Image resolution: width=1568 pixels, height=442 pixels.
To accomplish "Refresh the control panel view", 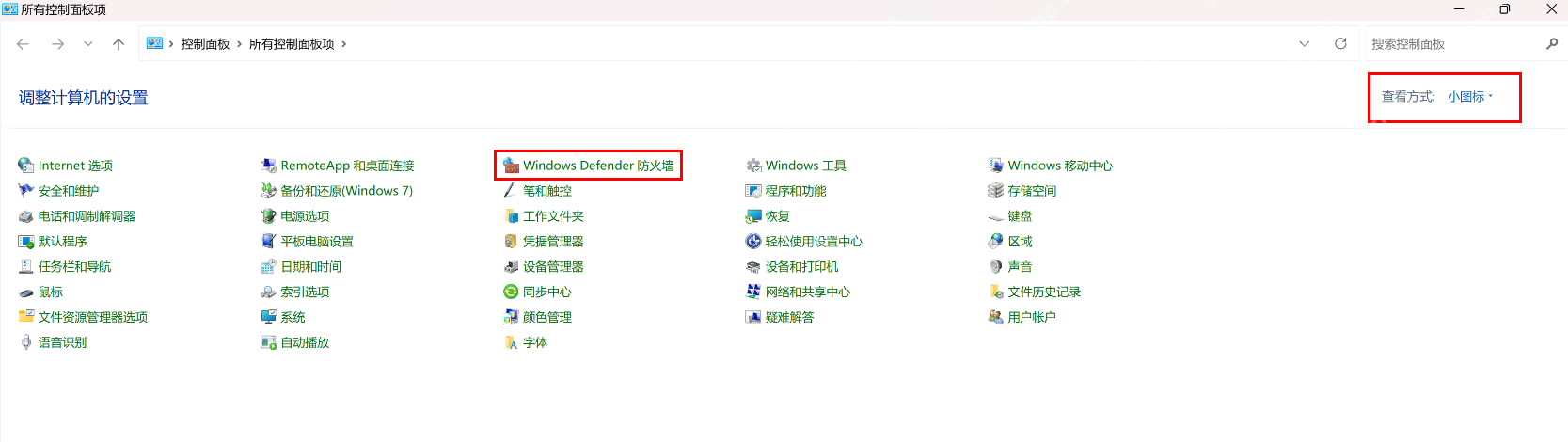I will pos(1340,44).
